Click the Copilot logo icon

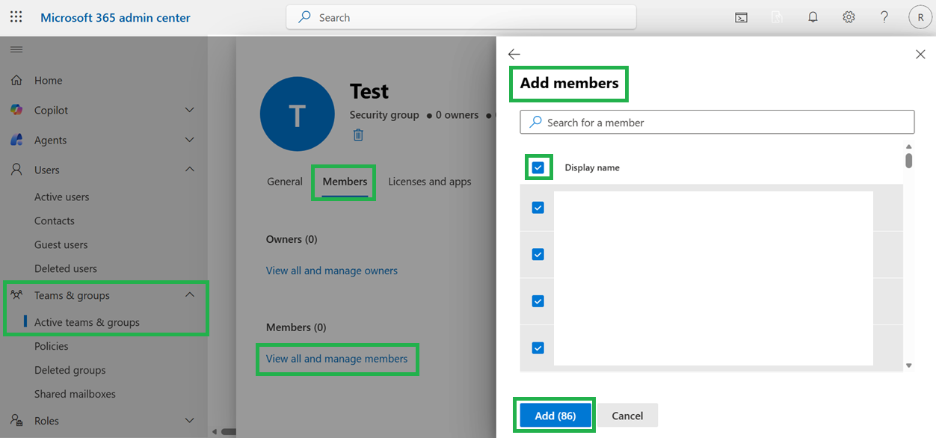click(x=17, y=110)
